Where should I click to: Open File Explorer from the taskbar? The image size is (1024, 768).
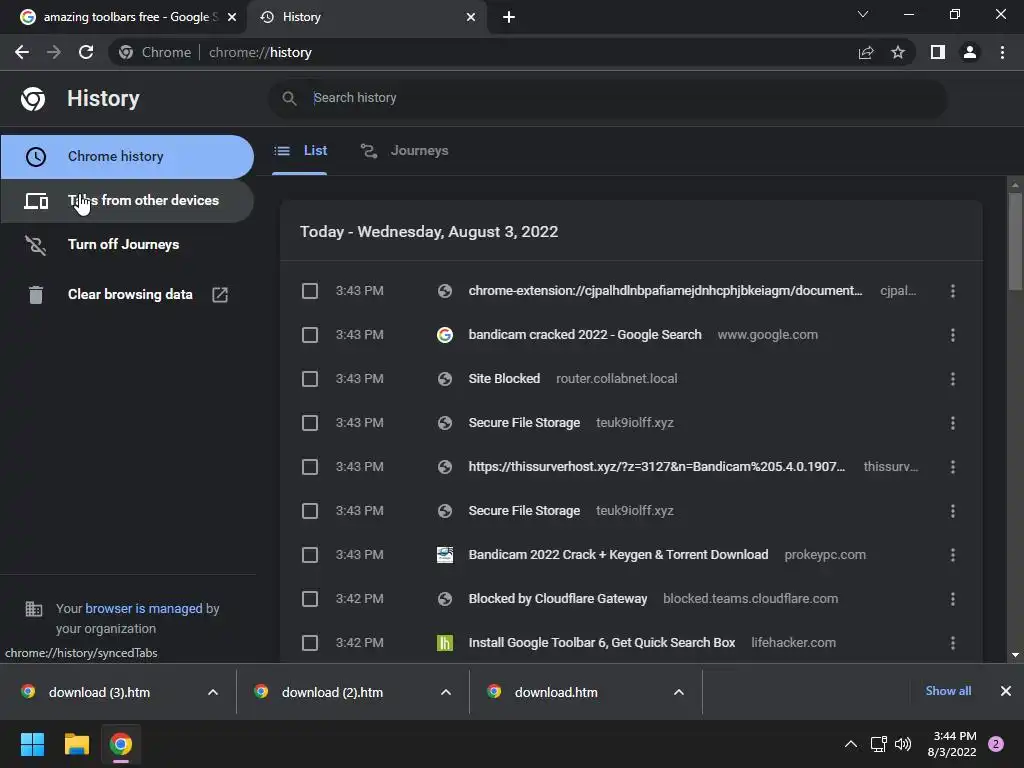[76, 744]
